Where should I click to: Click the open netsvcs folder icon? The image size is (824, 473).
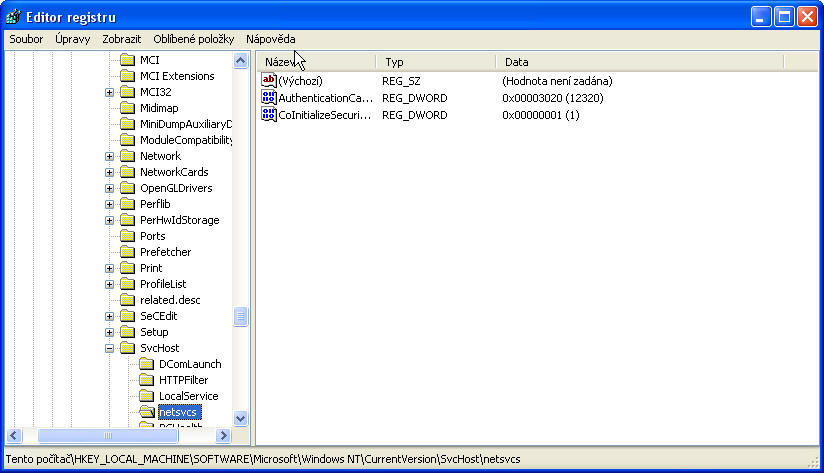pyautogui.click(x=147, y=412)
